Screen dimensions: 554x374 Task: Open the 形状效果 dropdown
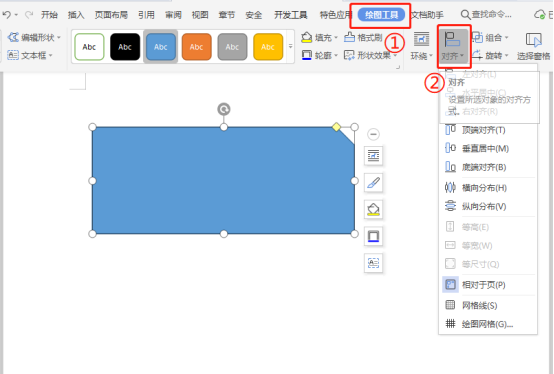370,55
